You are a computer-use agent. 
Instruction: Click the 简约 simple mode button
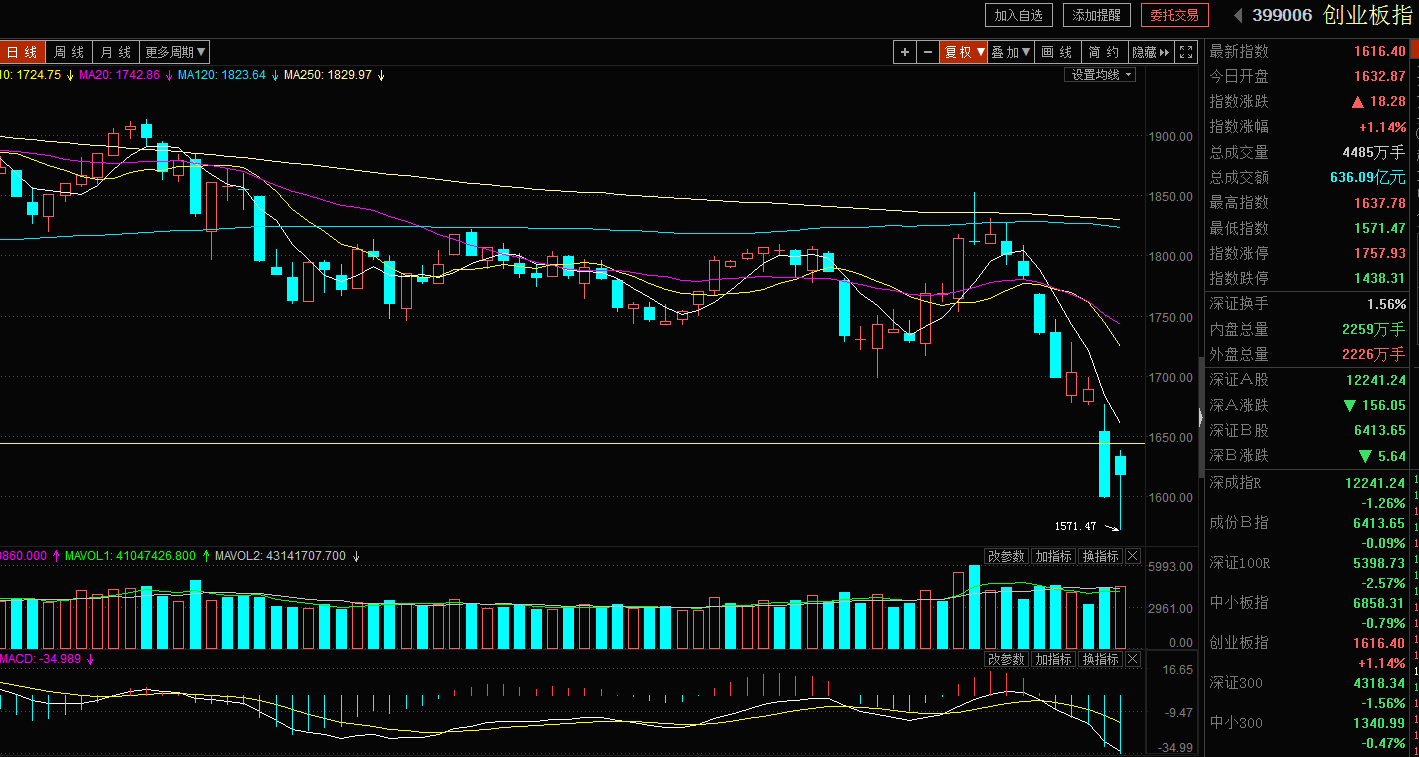click(1104, 52)
